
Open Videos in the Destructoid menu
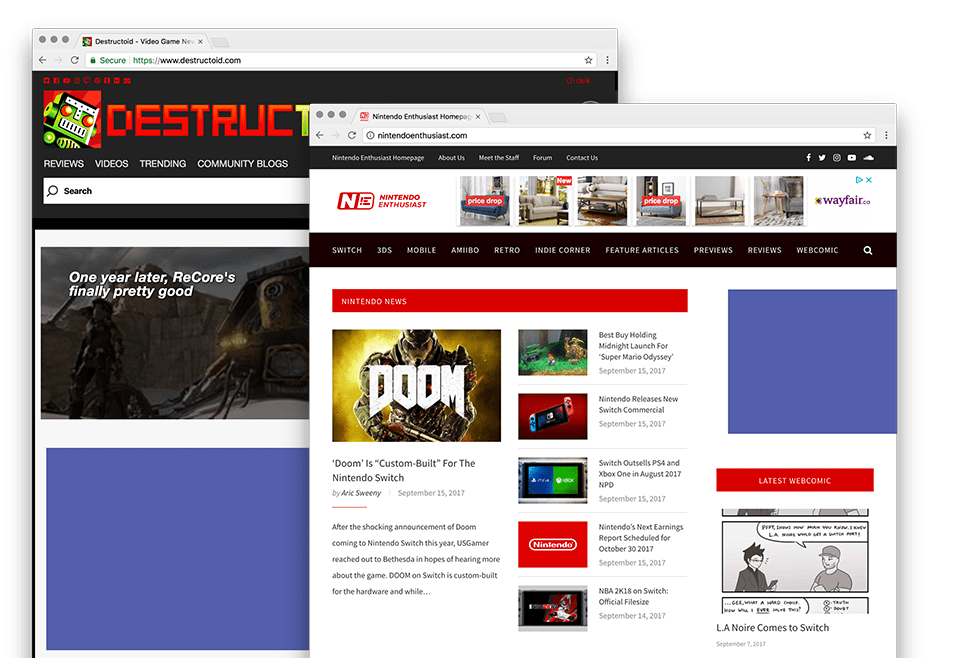pyautogui.click(x=111, y=164)
